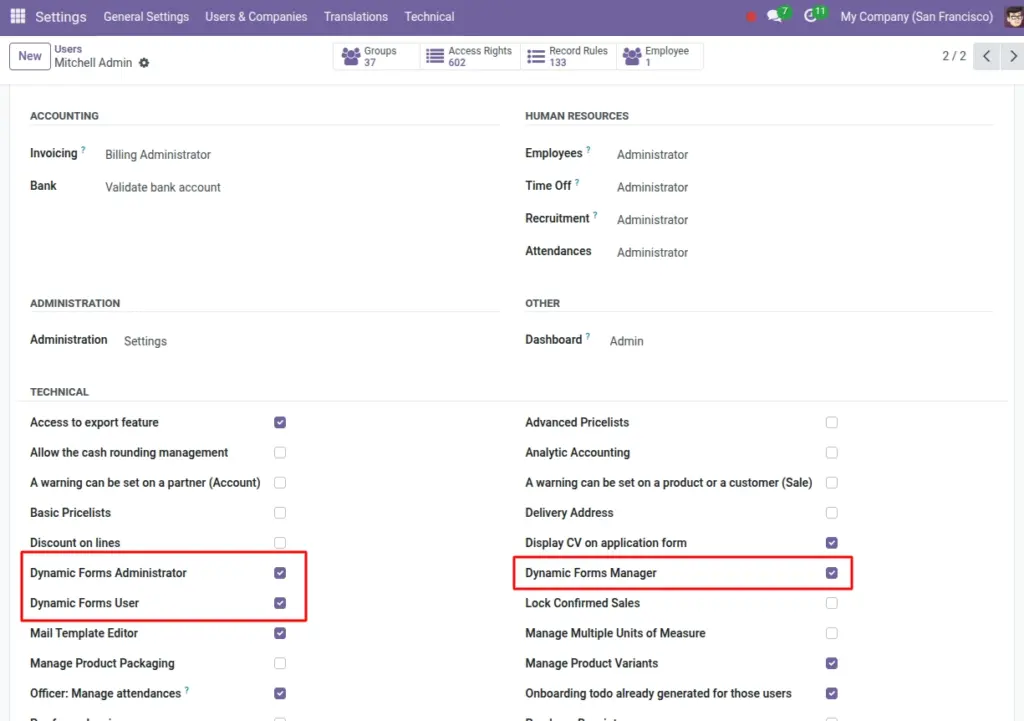Click the Invoicing help question mark
The width and height of the screenshot is (1024, 721).
[x=83, y=150]
